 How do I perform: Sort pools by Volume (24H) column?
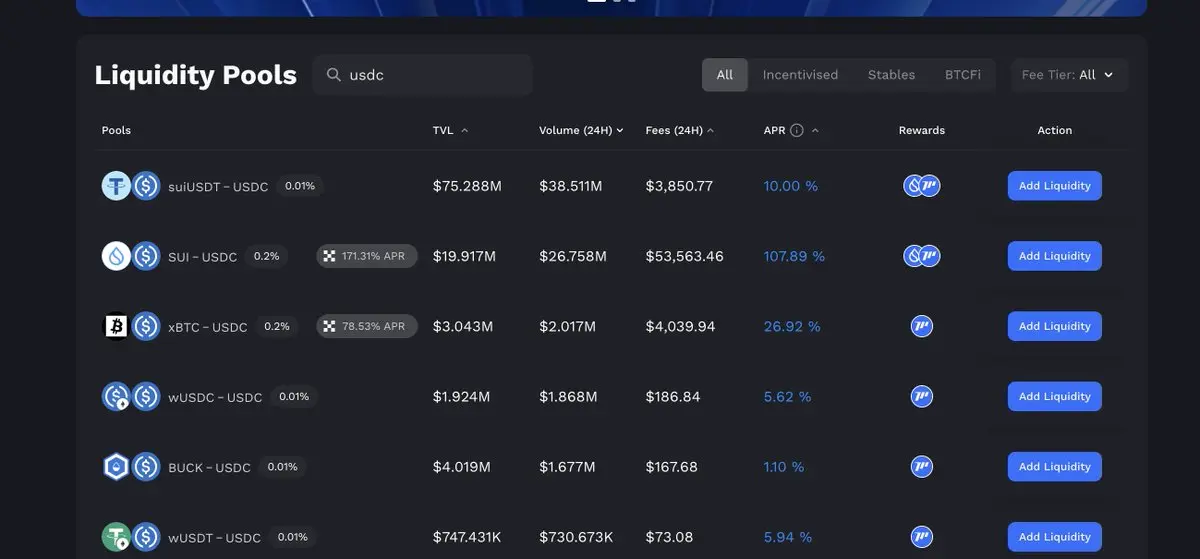pos(581,130)
